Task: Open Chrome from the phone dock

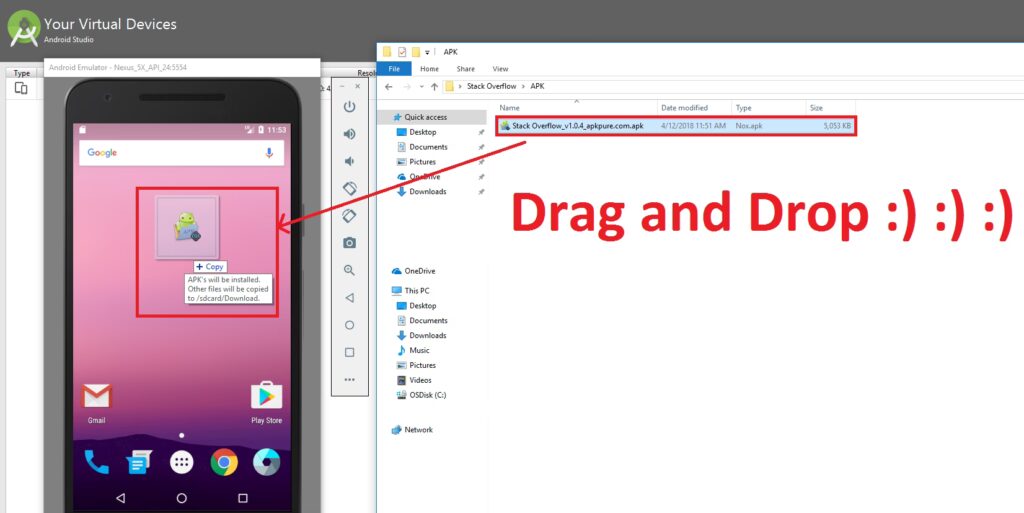Action: tap(224, 462)
